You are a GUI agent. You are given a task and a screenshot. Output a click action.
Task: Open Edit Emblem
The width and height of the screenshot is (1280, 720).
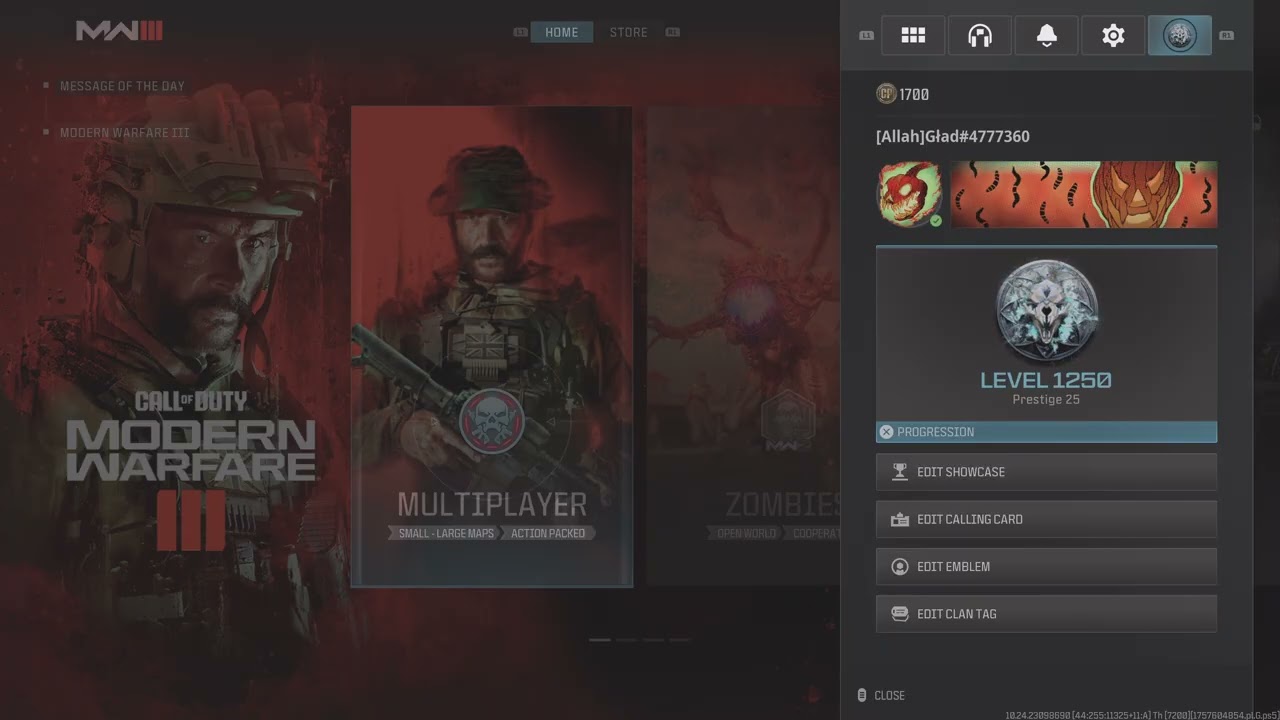click(1047, 567)
